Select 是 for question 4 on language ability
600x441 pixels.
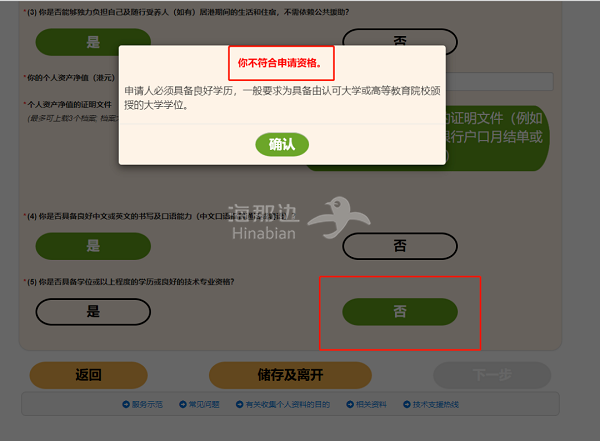93,246
